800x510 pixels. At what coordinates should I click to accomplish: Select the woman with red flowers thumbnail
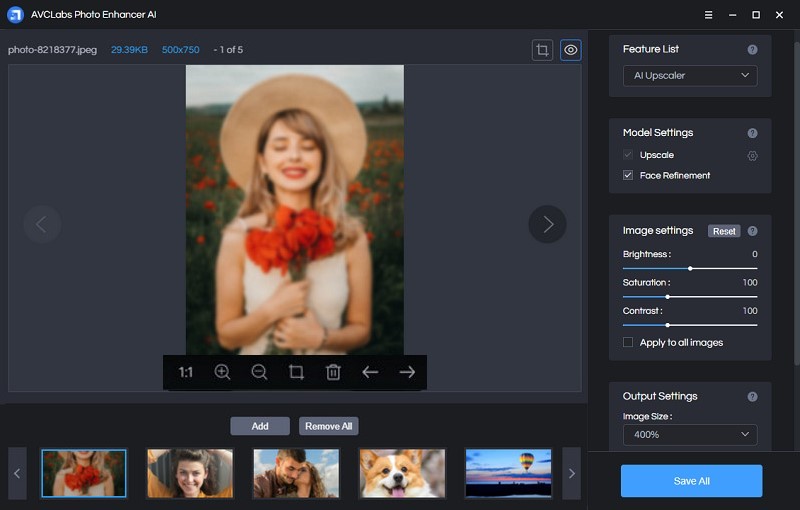click(84, 473)
